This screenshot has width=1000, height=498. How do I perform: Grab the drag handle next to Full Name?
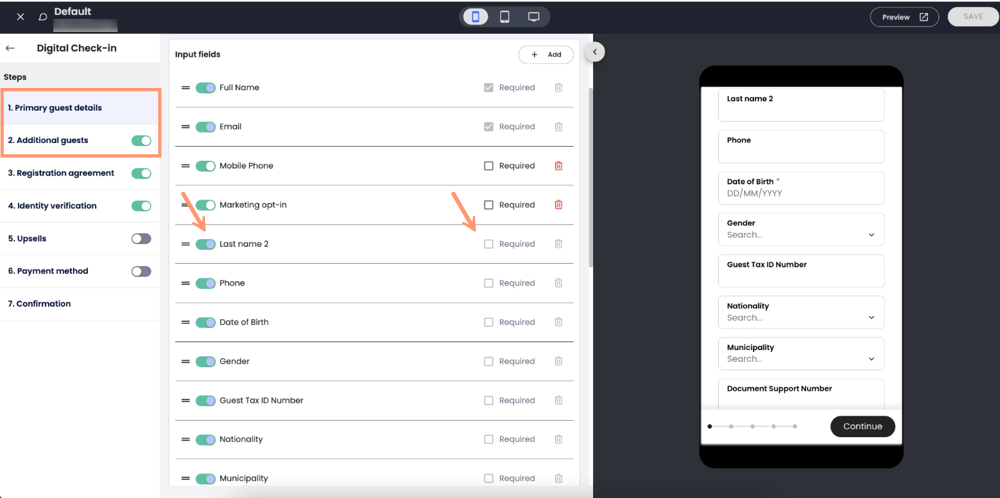tap(185, 88)
